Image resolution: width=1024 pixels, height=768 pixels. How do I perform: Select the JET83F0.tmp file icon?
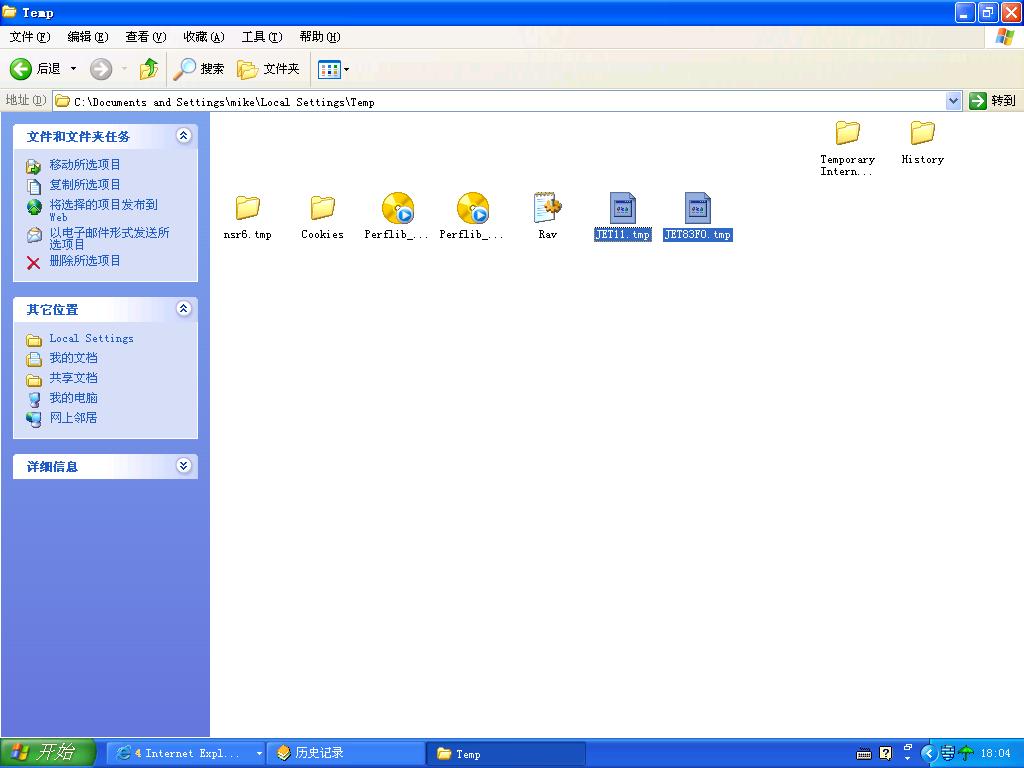point(697,208)
